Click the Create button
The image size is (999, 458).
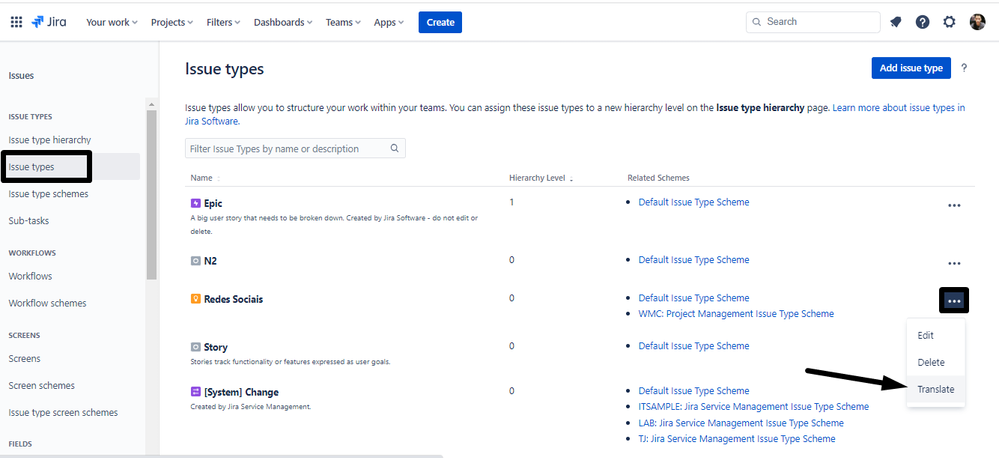440,22
